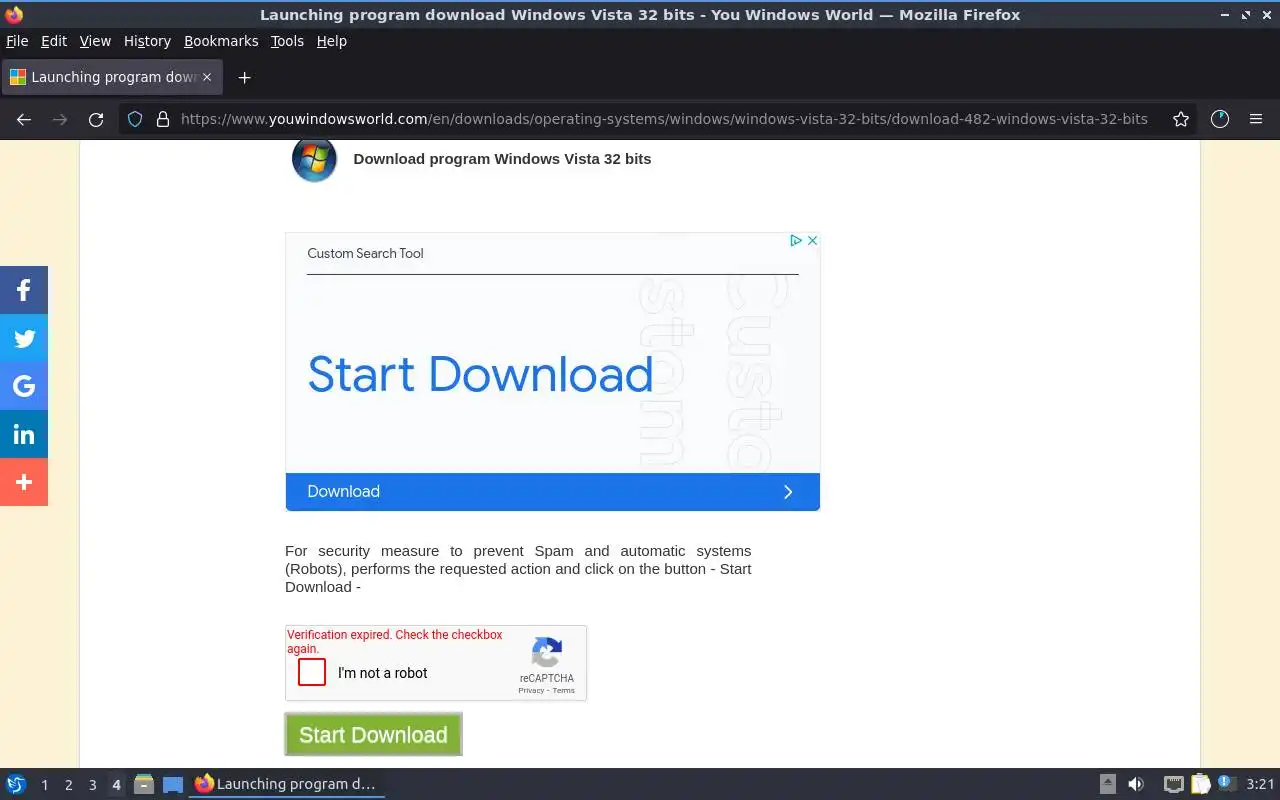Close the Custom Search Tool ad

812,240
